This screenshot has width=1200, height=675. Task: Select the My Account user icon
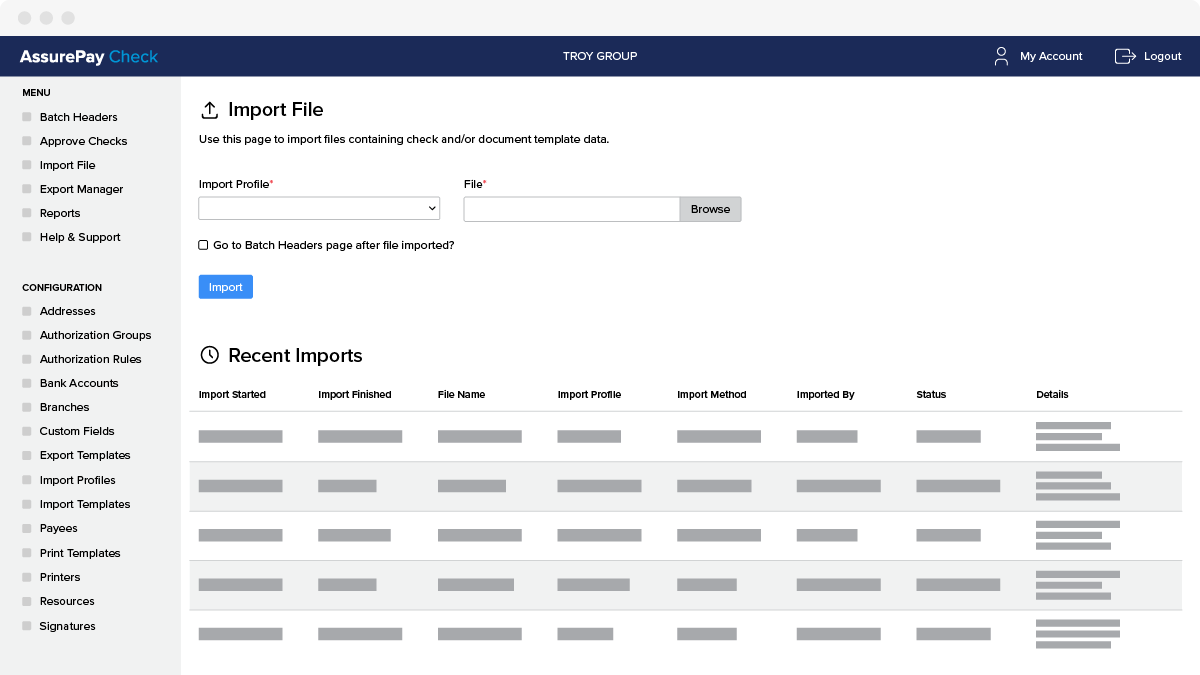1001,56
